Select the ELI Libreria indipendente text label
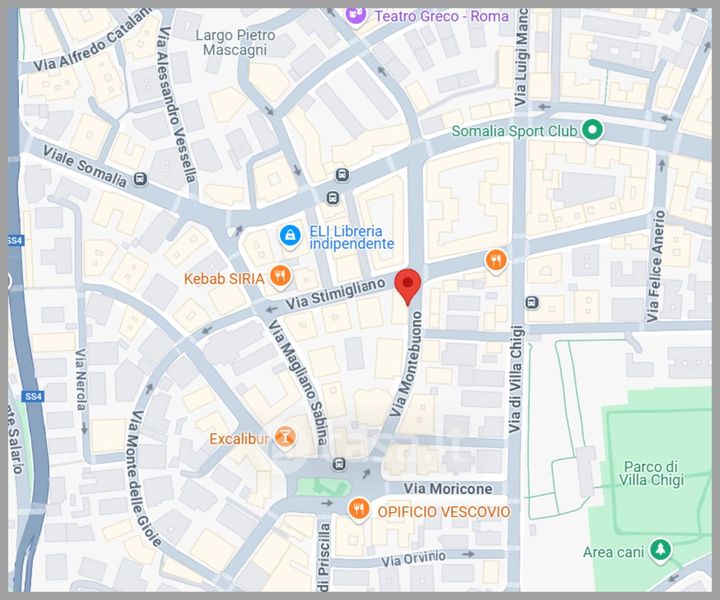 click(x=352, y=237)
